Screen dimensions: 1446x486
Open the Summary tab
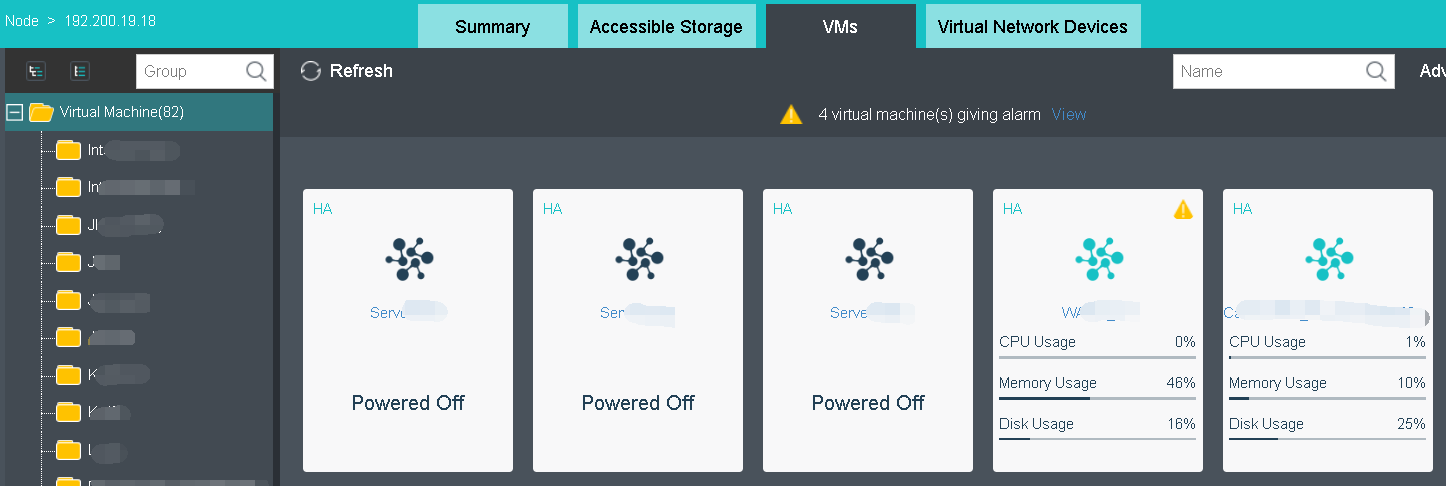tap(493, 26)
